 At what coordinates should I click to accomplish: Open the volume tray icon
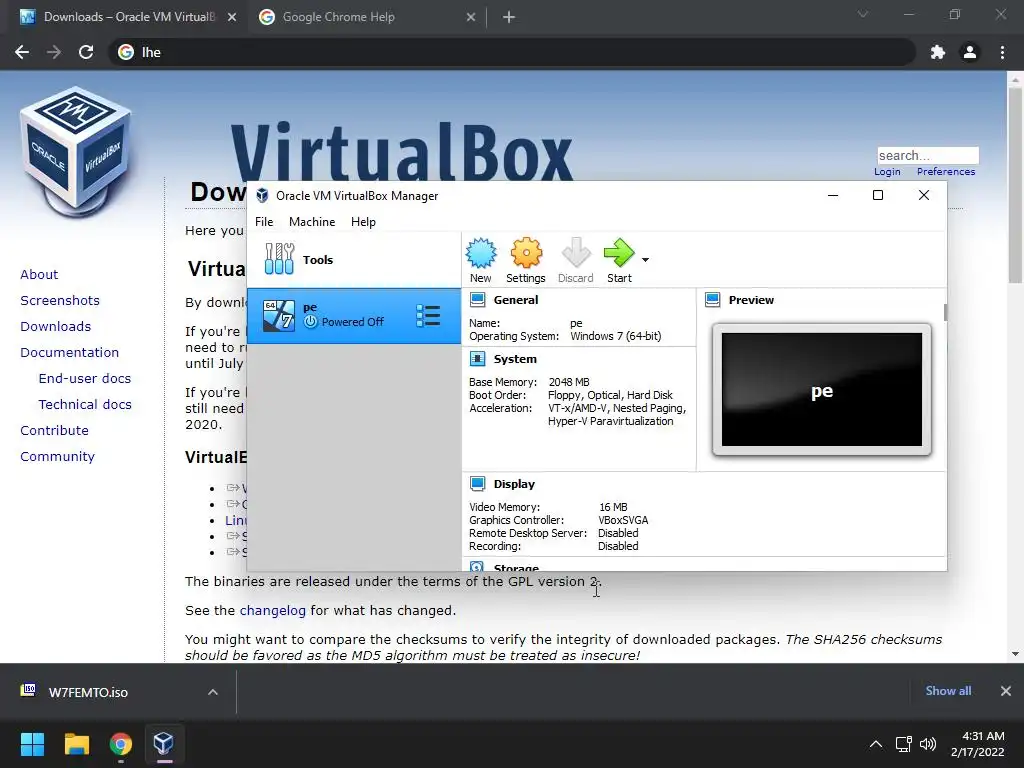click(x=927, y=744)
